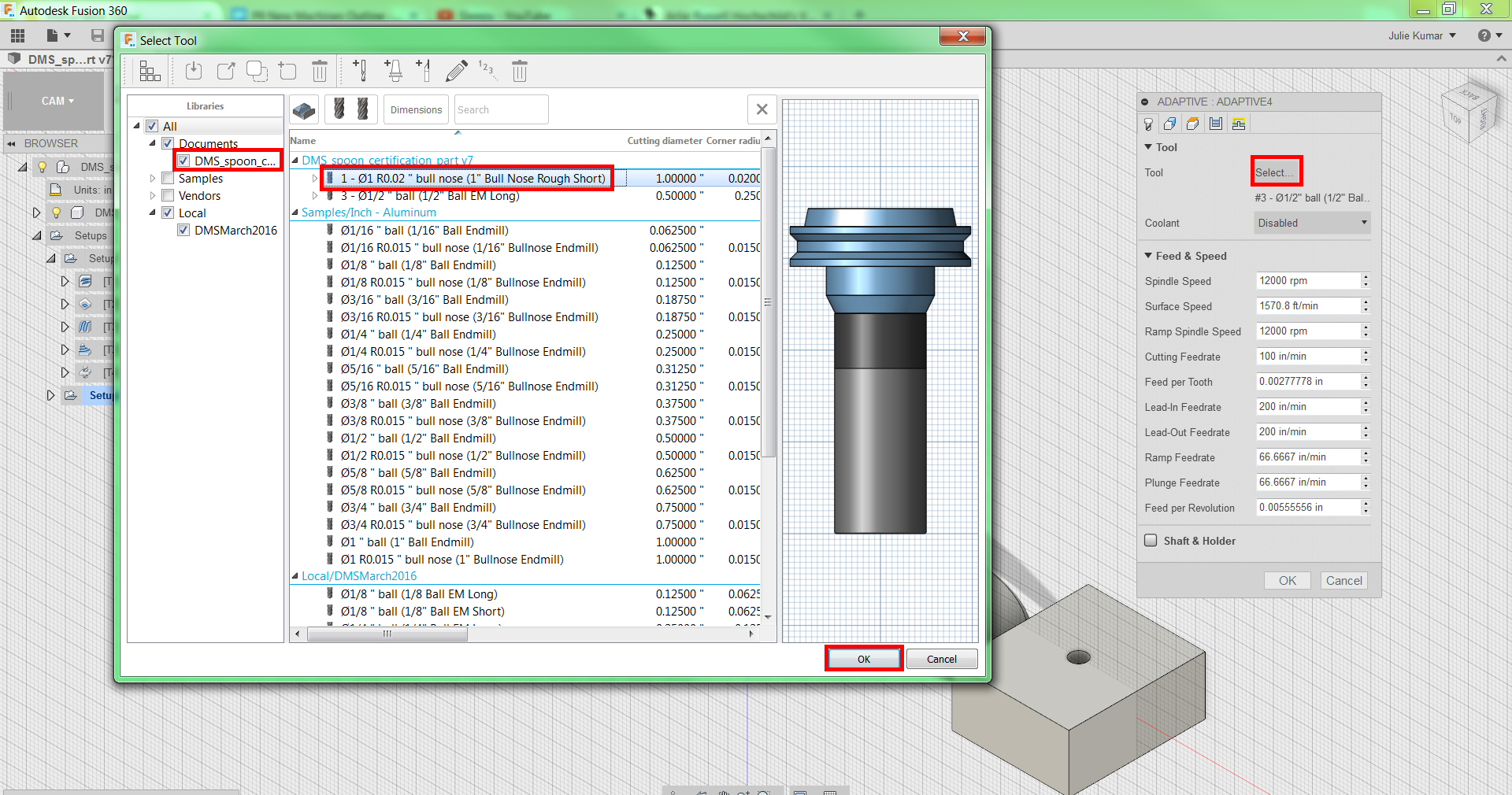Clear the filter with the X button

pos(762,109)
